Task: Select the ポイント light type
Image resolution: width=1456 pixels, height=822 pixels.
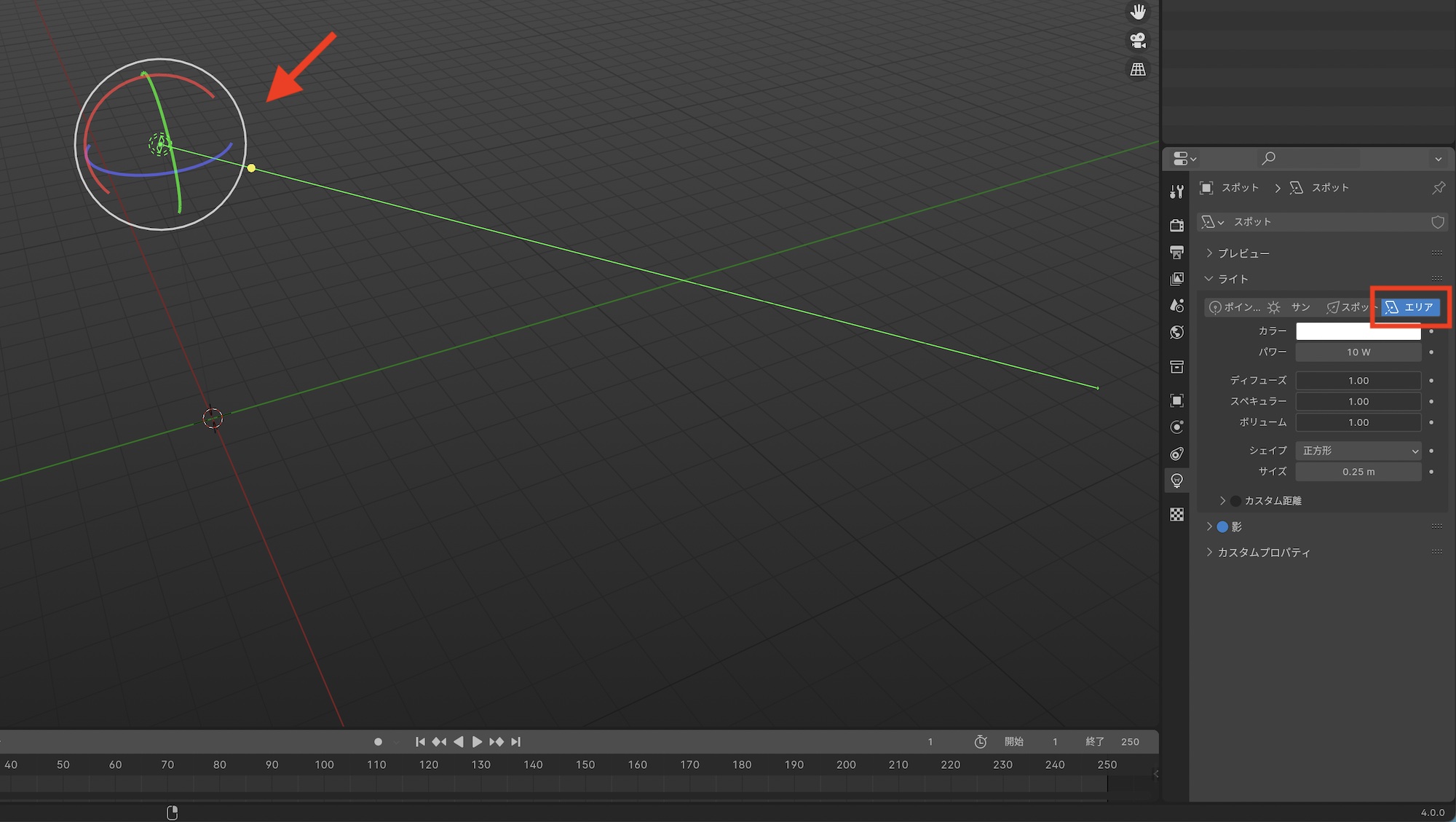Action: coord(1235,307)
